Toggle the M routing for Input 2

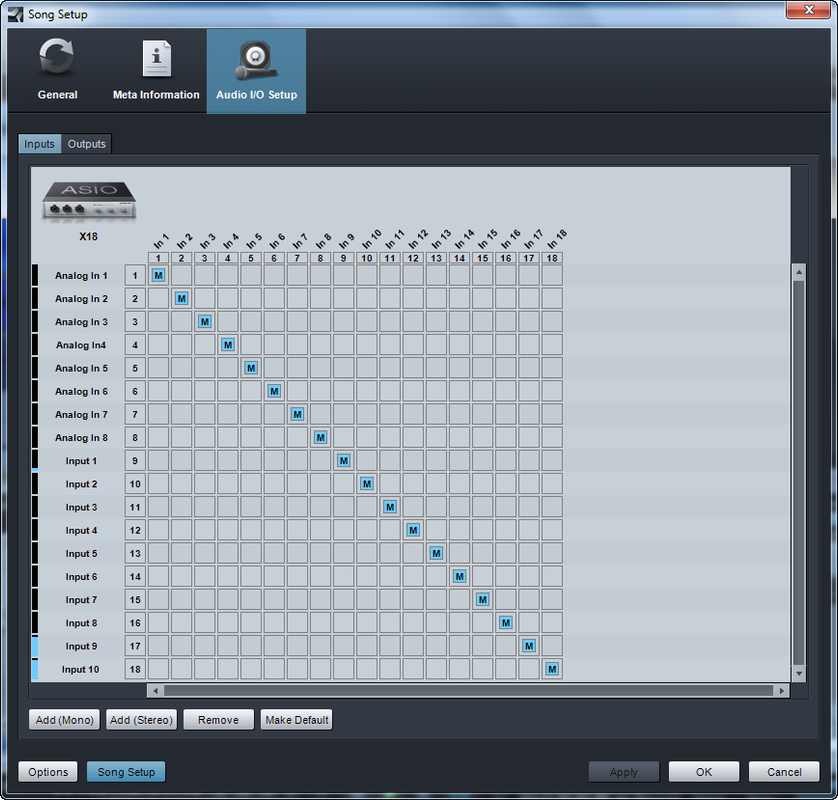[x=367, y=484]
